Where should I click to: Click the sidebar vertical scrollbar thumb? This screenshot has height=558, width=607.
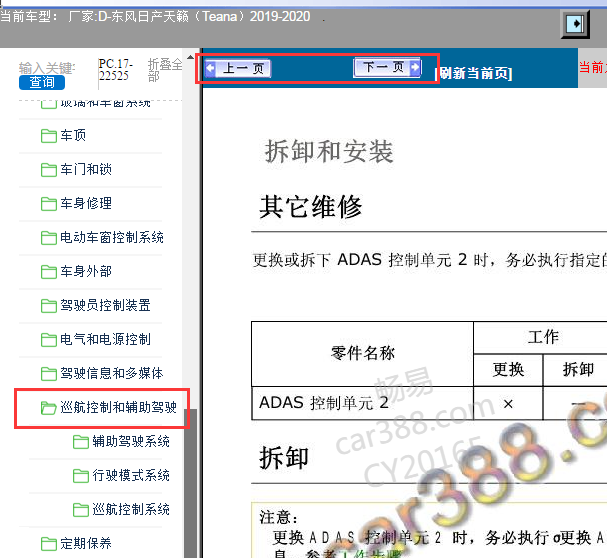(x=190, y=483)
